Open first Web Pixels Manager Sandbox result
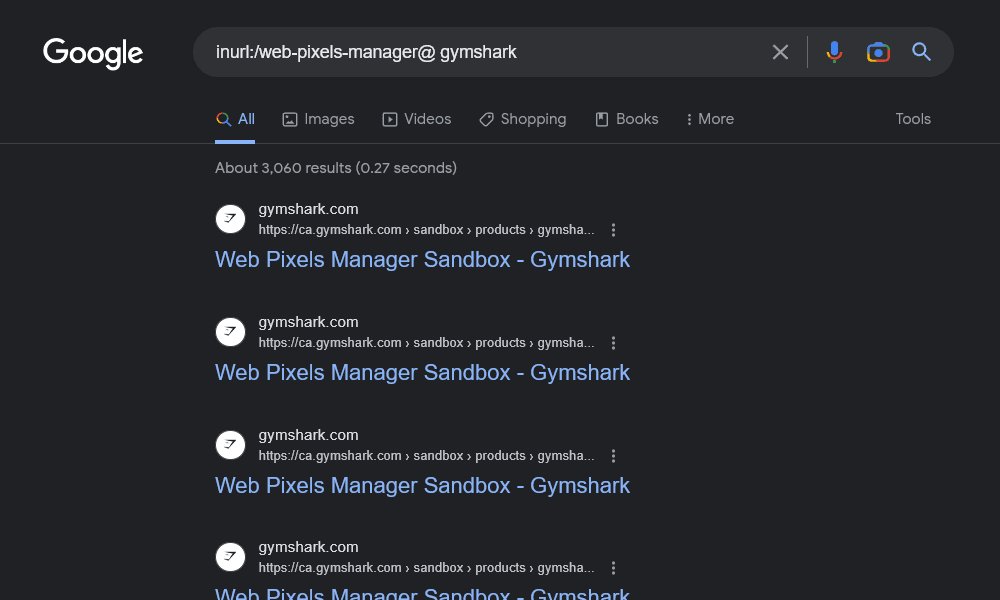This screenshot has height=600, width=1000. click(422, 259)
